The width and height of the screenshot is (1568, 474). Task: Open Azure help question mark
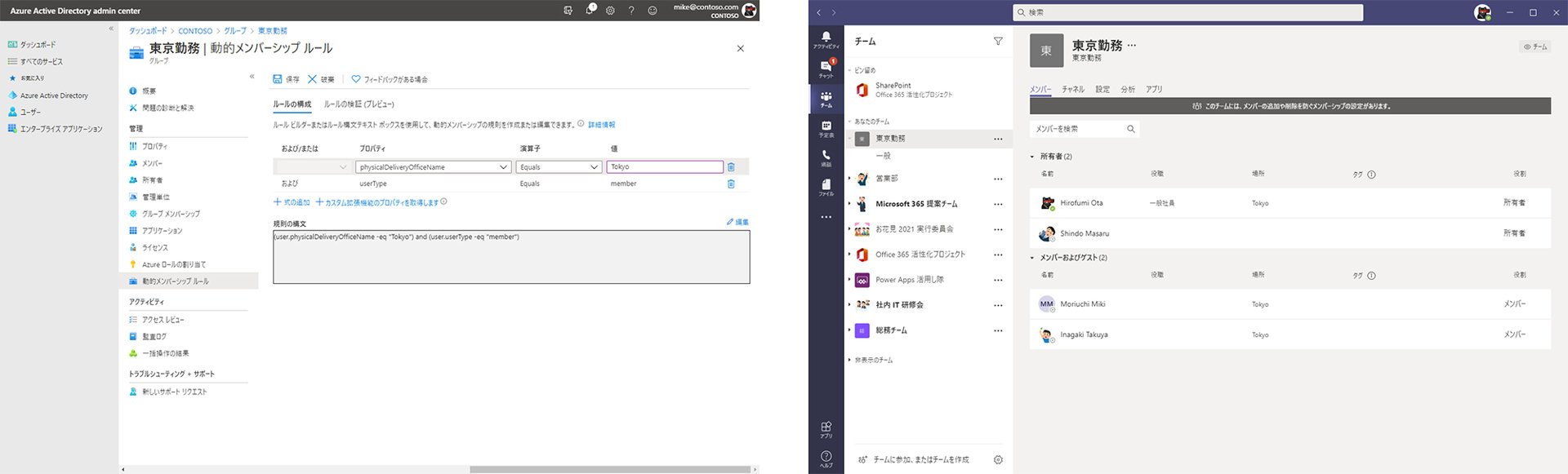click(x=631, y=11)
